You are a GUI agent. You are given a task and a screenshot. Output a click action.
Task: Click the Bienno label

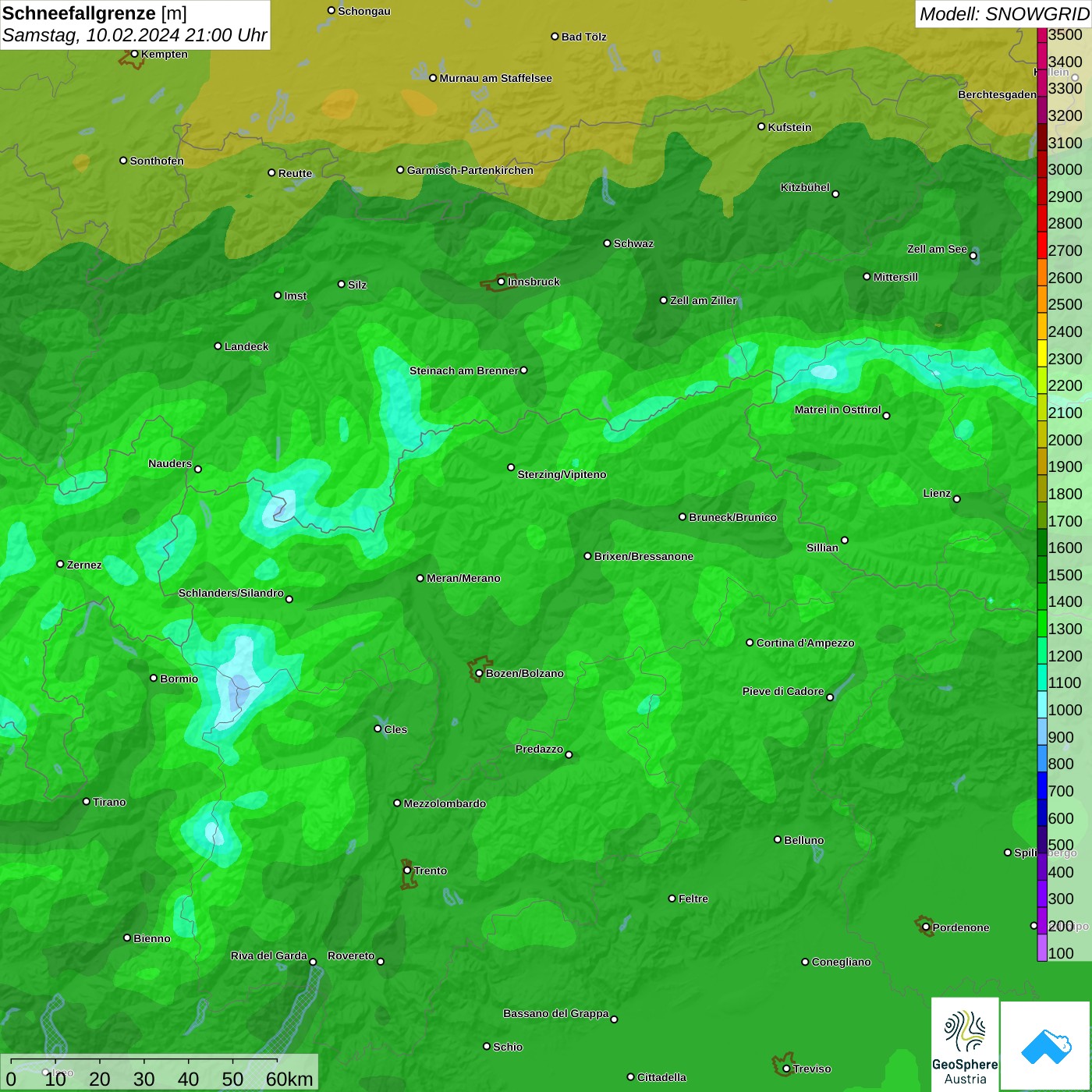(x=151, y=938)
